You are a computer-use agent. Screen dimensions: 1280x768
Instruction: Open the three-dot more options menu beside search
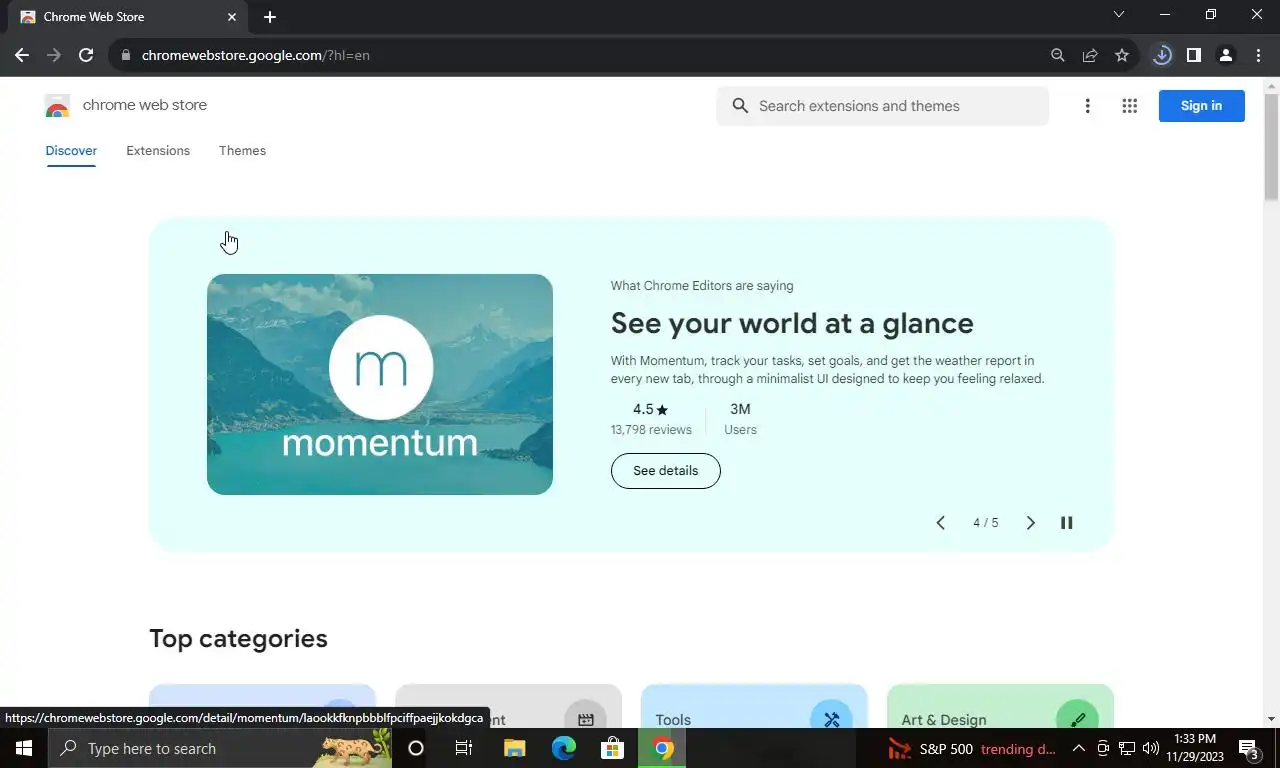pyautogui.click(x=1087, y=106)
